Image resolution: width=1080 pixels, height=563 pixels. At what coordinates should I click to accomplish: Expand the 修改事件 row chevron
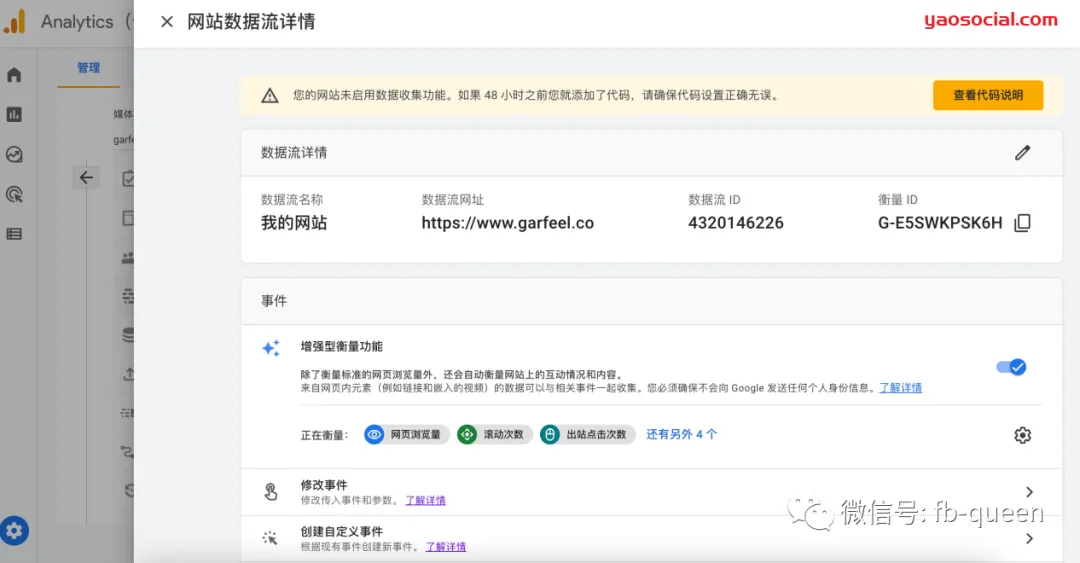(x=1029, y=492)
